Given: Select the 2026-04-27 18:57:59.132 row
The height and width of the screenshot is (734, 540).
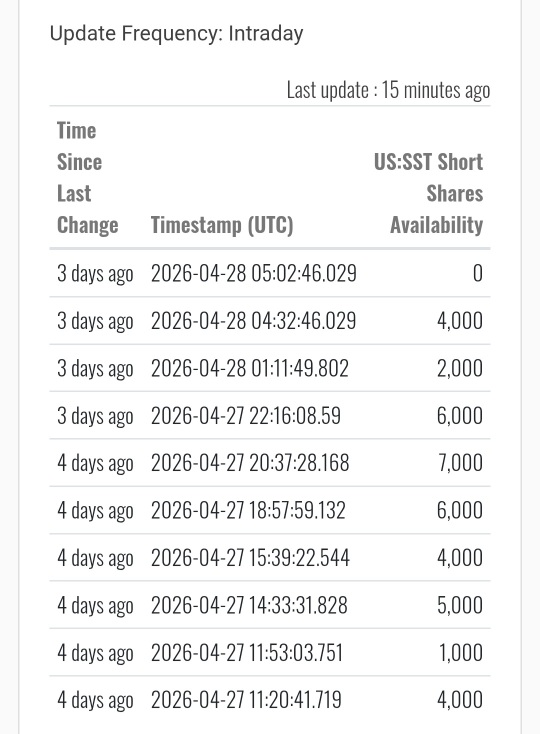Looking at the screenshot, I should click(x=270, y=510).
